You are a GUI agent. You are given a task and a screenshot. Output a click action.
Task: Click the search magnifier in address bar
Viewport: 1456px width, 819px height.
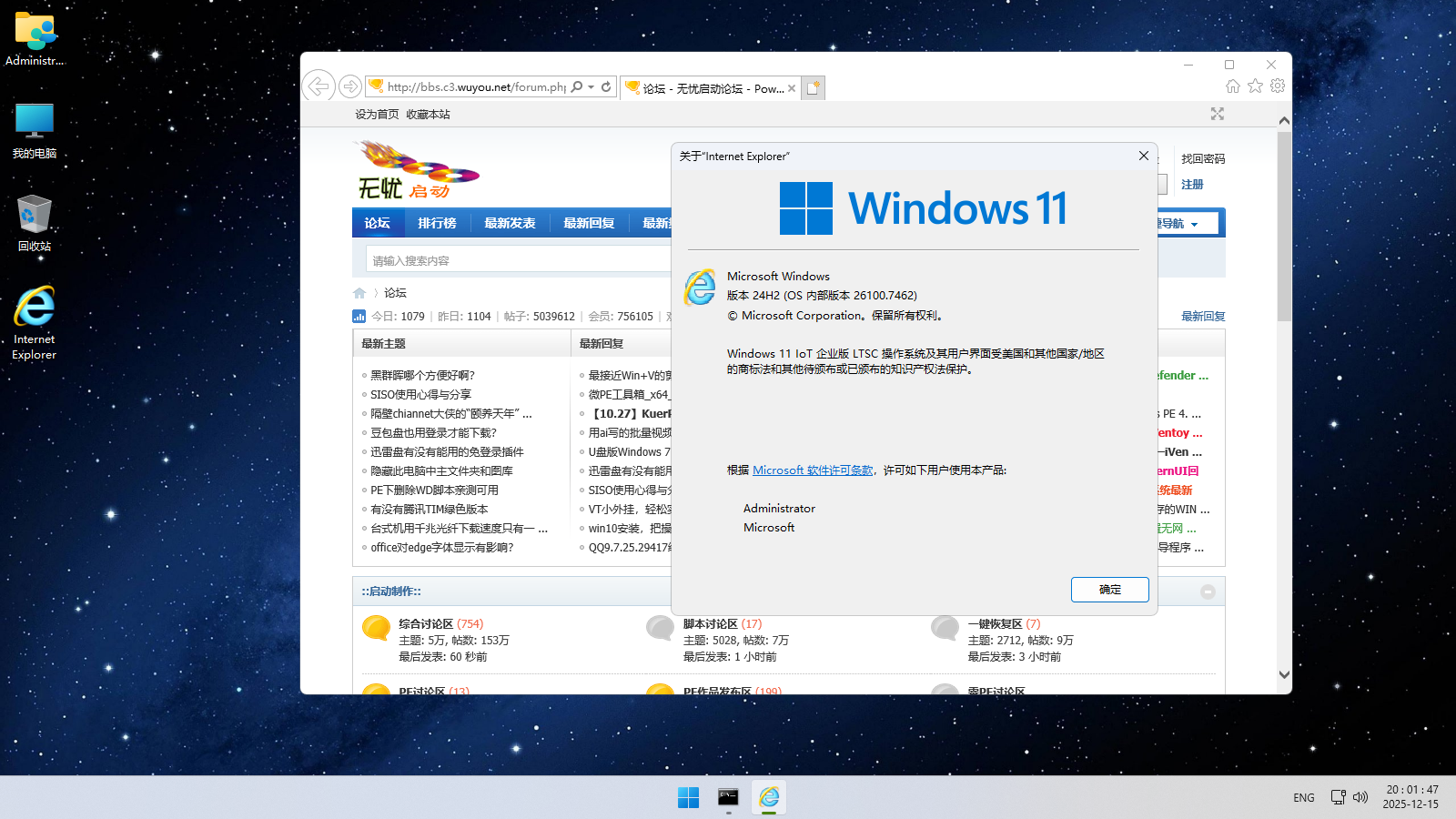[x=577, y=87]
